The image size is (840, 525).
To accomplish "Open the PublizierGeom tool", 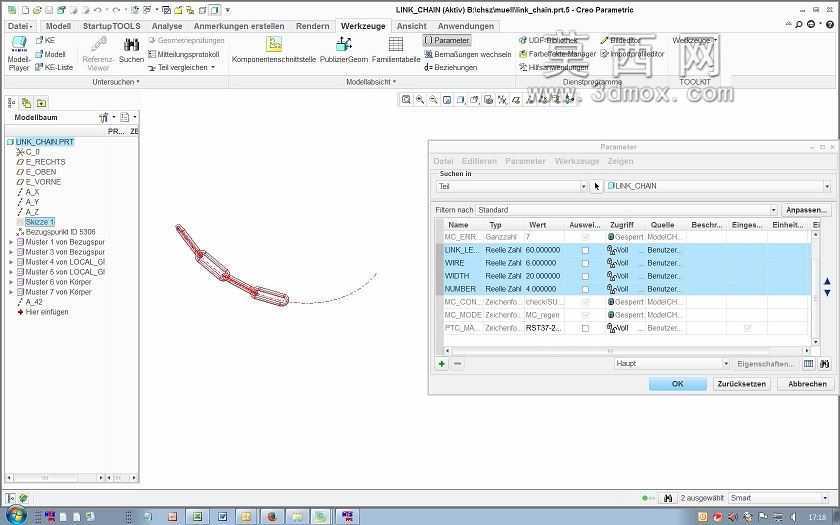I will tap(343, 50).
